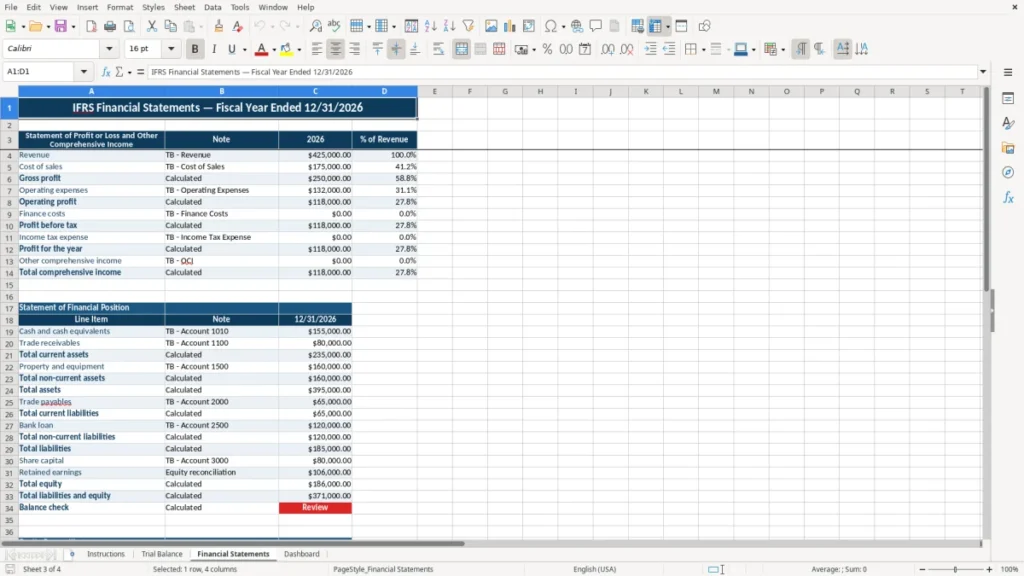The height and width of the screenshot is (576, 1024).
Task: Switch to the Dashboard sheet tab
Action: [x=302, y=554]
